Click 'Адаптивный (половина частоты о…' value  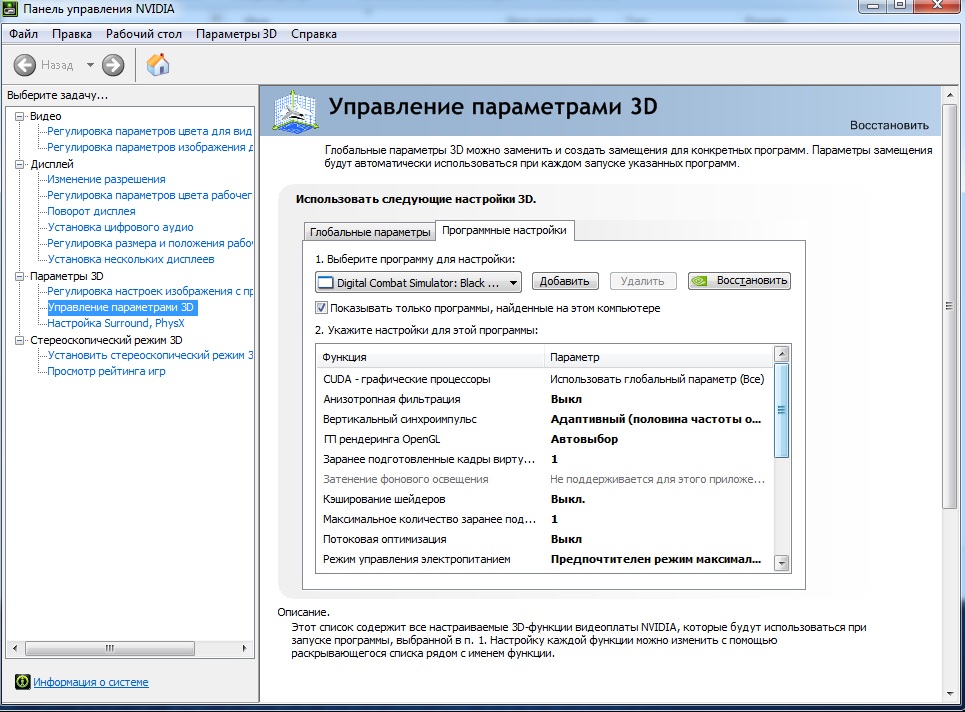tap(655, 419)
